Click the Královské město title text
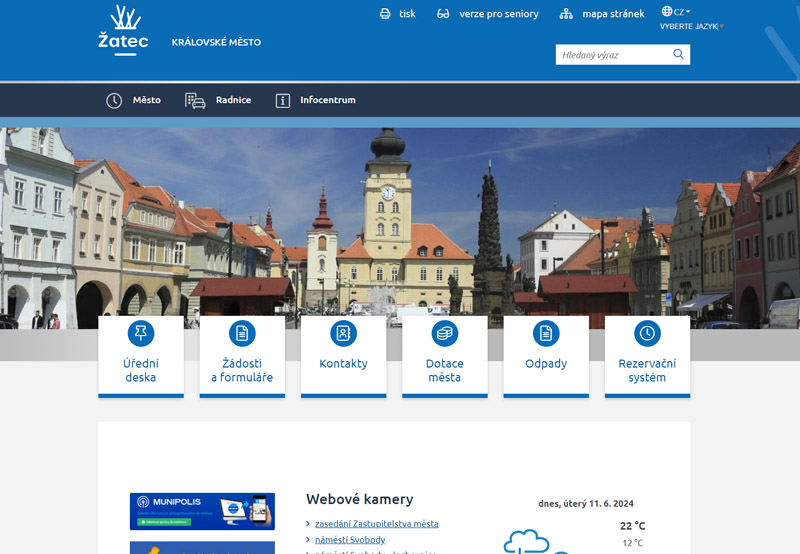This screenshot has height=554, width=800. [x=216, y=42]
